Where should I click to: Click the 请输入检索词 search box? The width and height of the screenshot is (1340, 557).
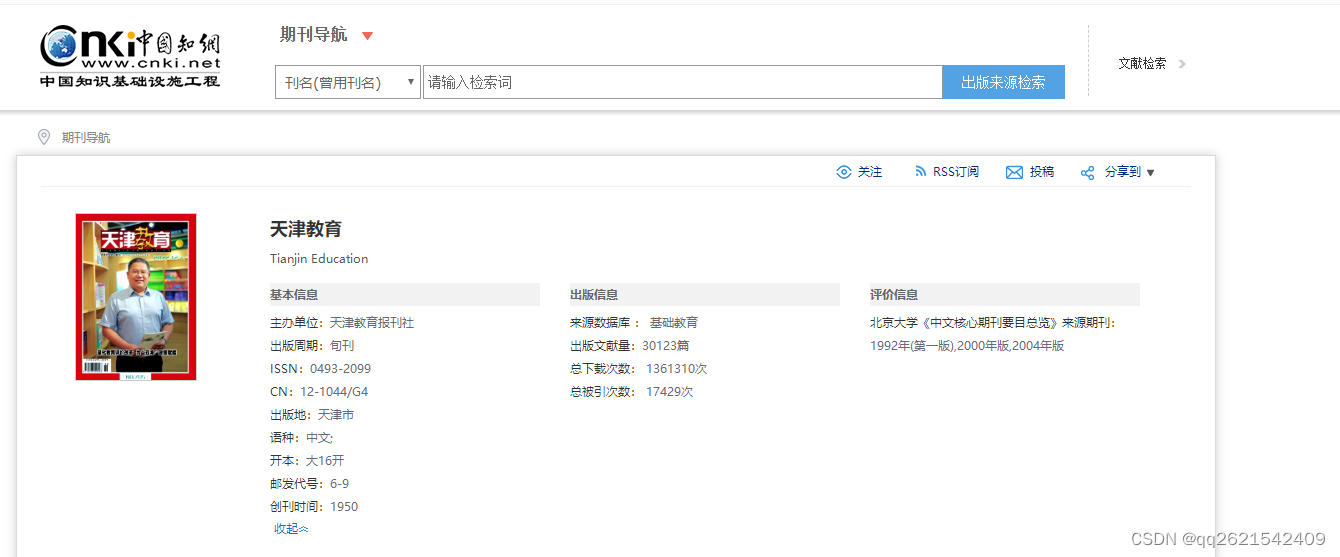(682, 82)
